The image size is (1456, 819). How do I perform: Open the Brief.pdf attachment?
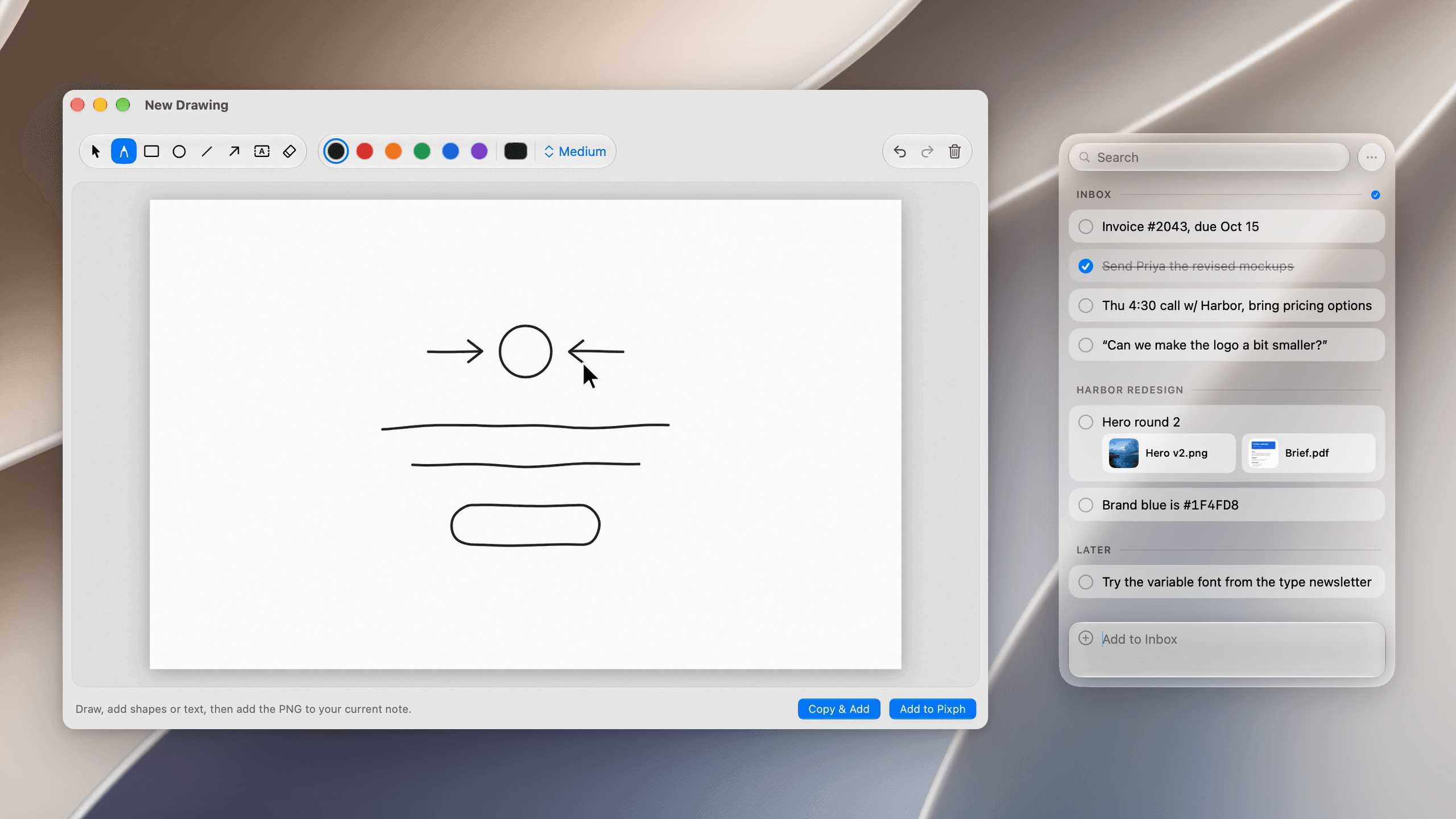click(x=1308, y=453)
